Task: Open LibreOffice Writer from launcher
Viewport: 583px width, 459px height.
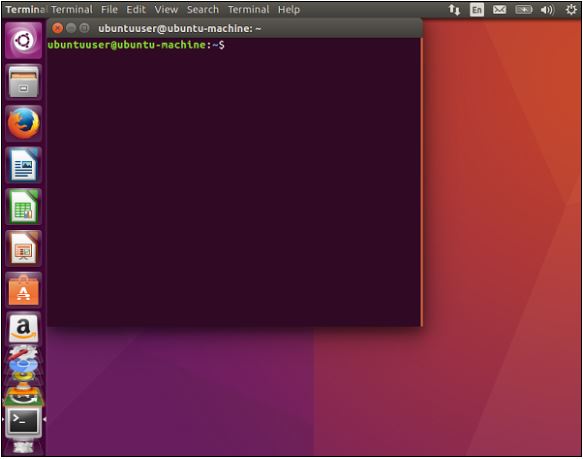Action: click(23, 165)
